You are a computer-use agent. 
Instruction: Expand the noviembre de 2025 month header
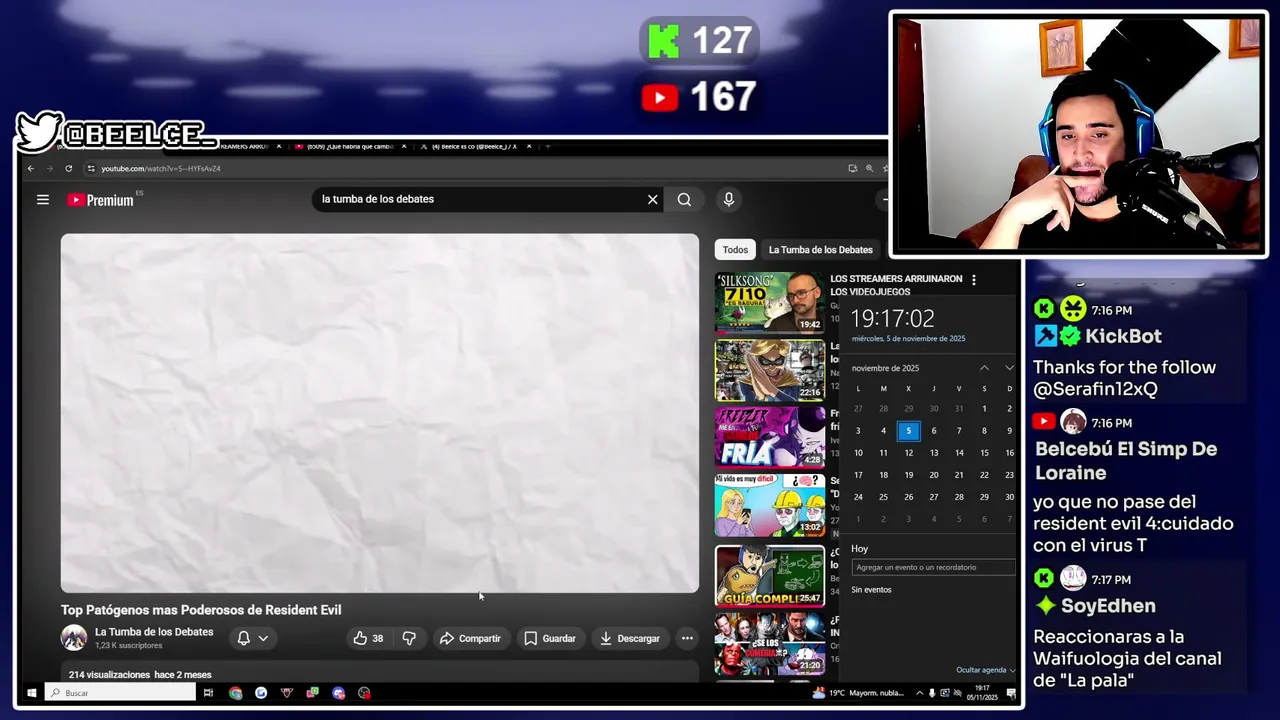coord(885,368)
